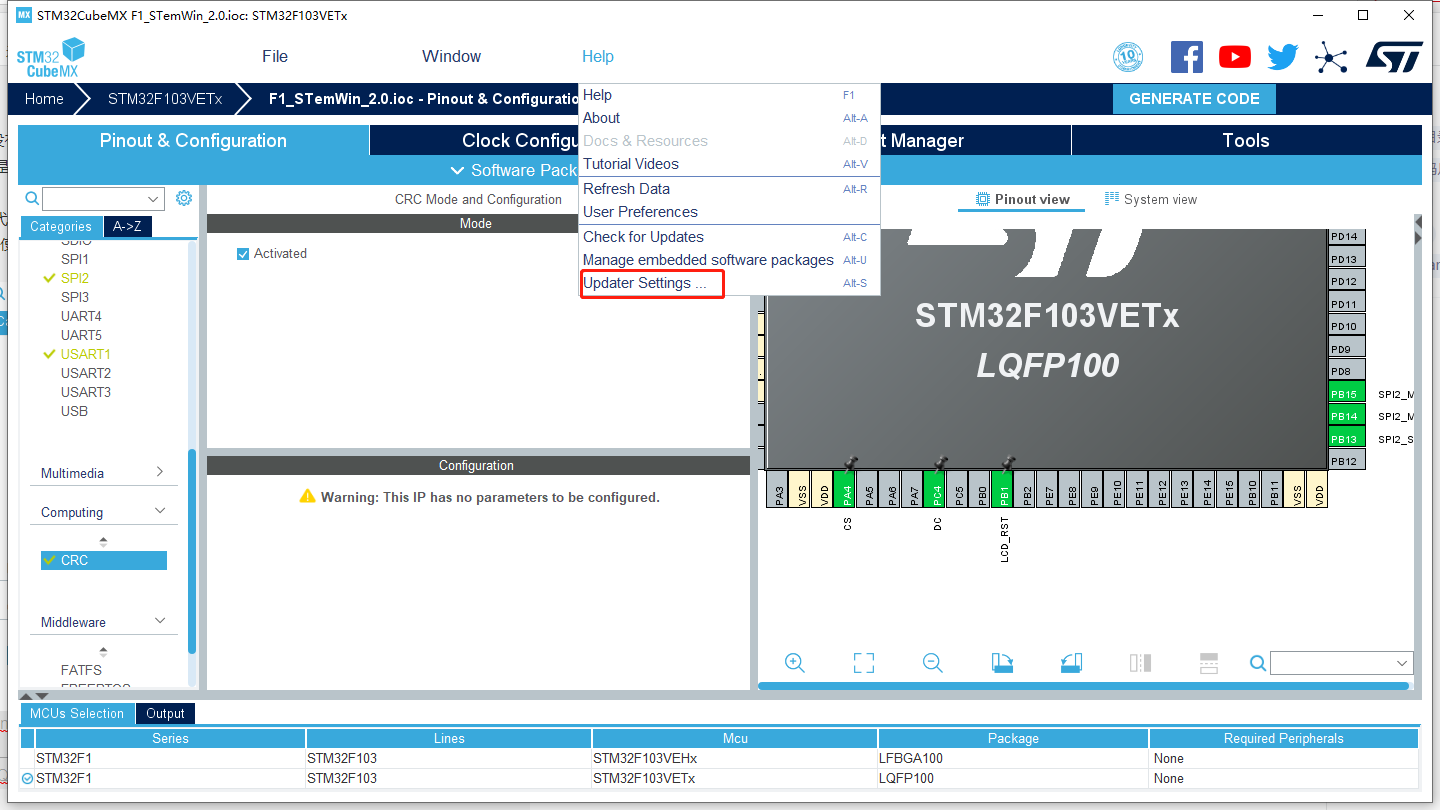Open ST's Facebook page icon

(x=1187, y=57)
